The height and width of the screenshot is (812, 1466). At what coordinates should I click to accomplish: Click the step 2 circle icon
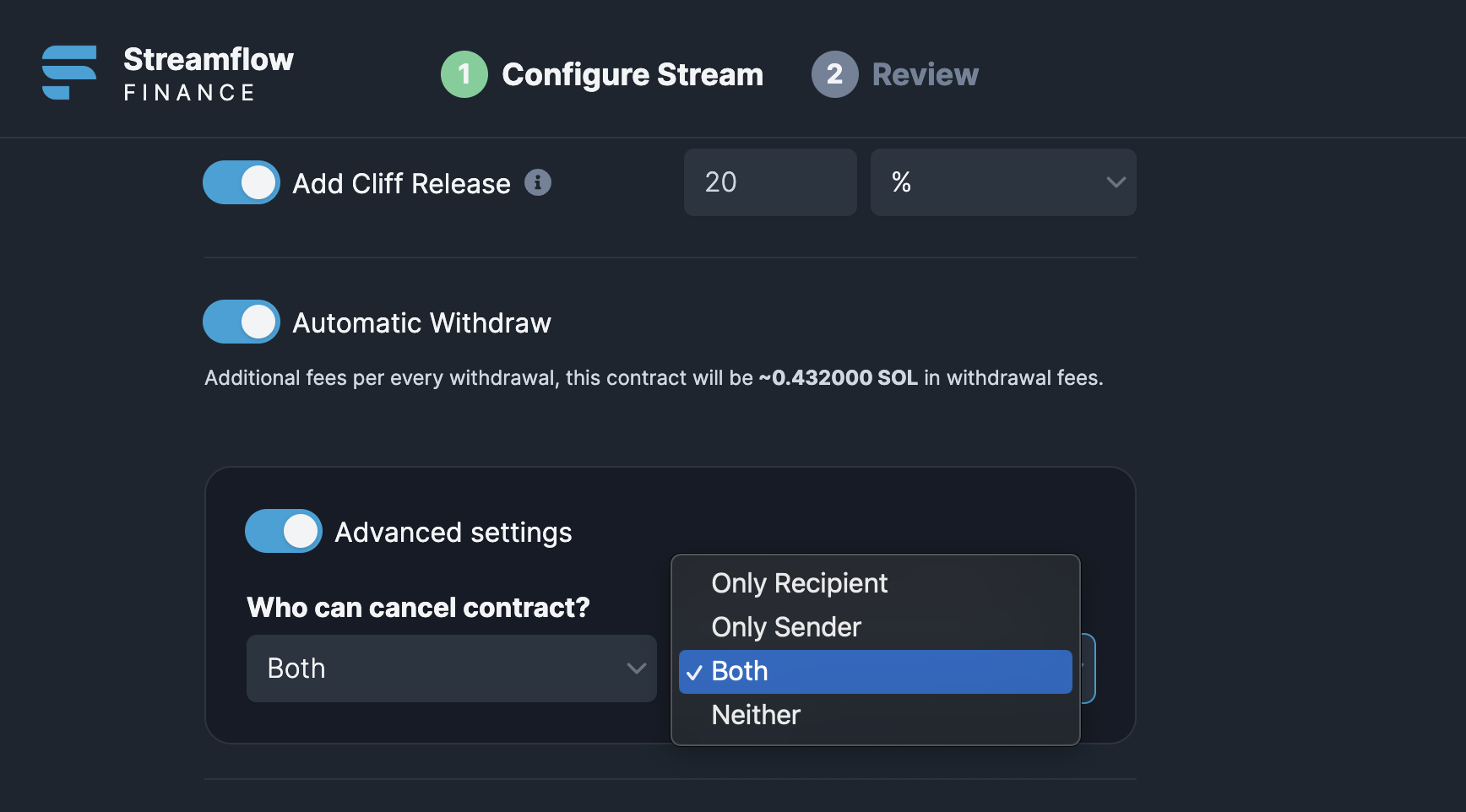[835, 74]
